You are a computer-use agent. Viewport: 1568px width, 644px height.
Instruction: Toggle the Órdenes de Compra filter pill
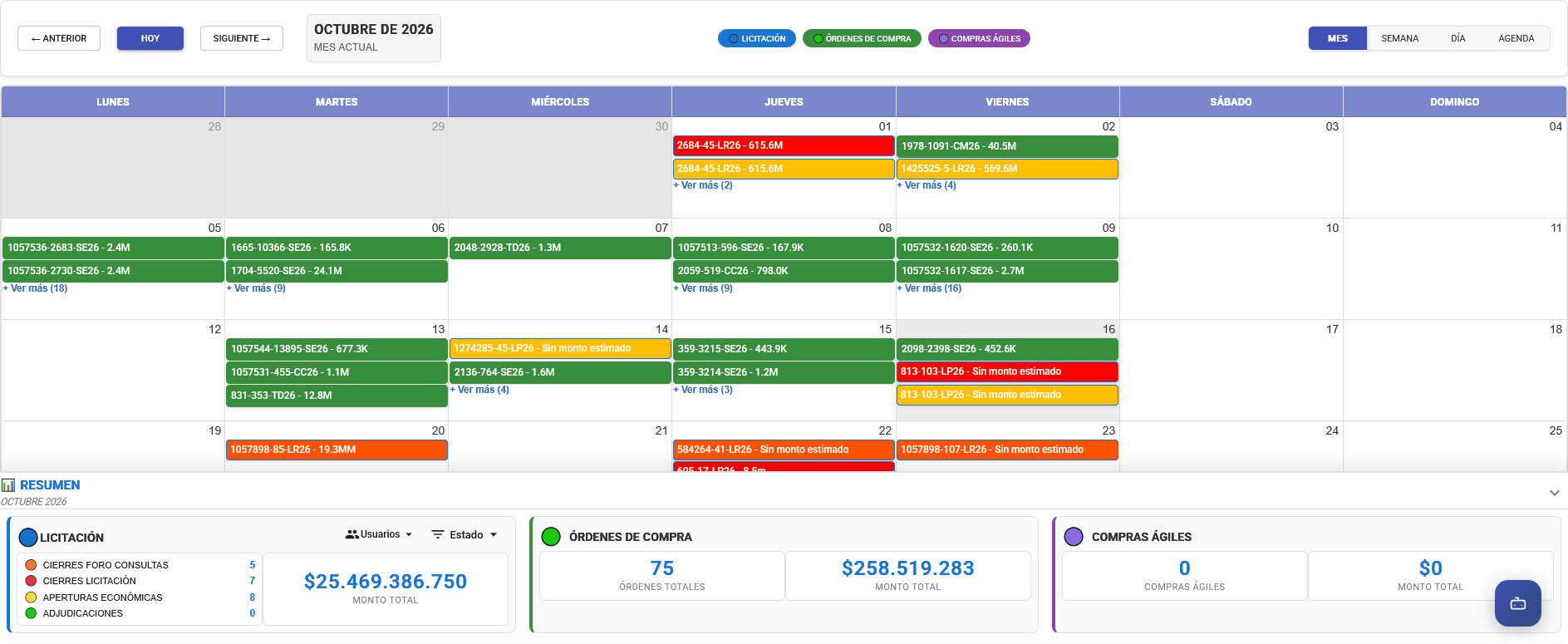[862, 38]
